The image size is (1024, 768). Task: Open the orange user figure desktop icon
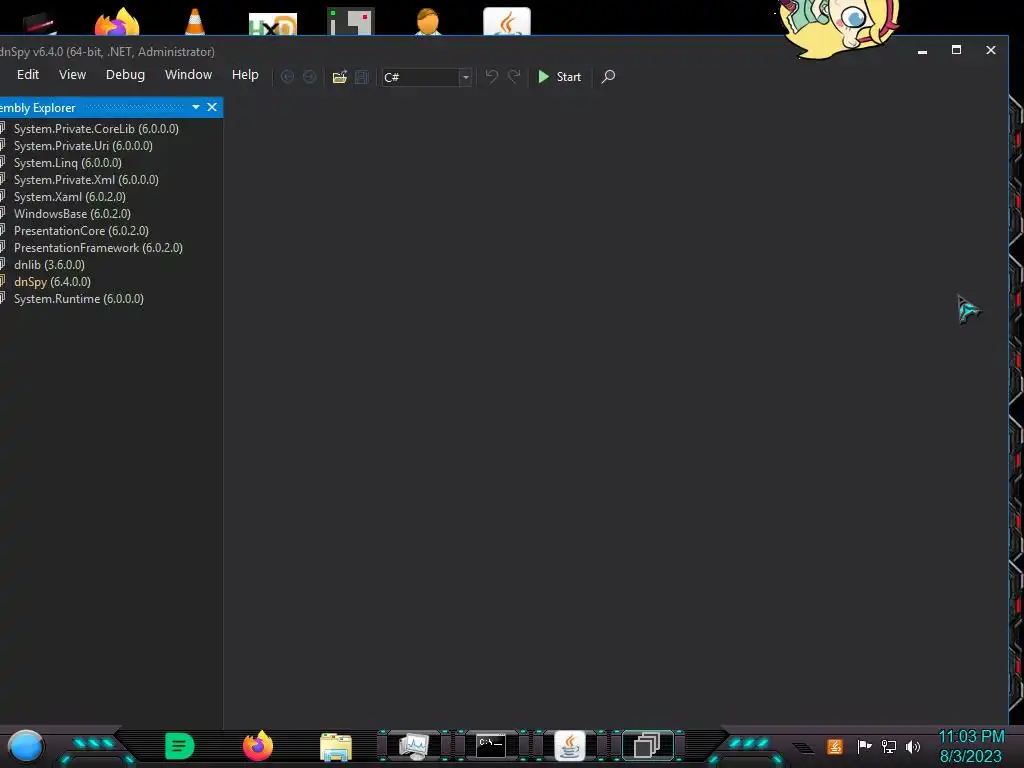[428, 21]
